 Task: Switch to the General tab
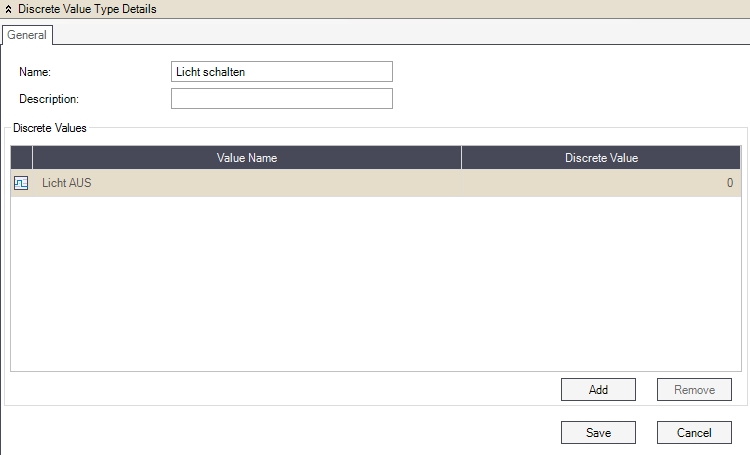point(27,35)
